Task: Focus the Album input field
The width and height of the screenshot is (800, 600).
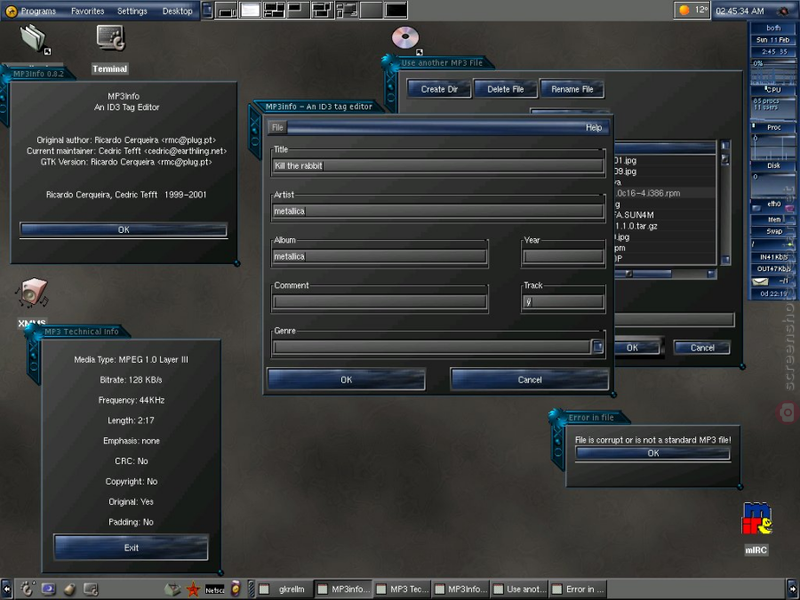Action: click(379, 257)
